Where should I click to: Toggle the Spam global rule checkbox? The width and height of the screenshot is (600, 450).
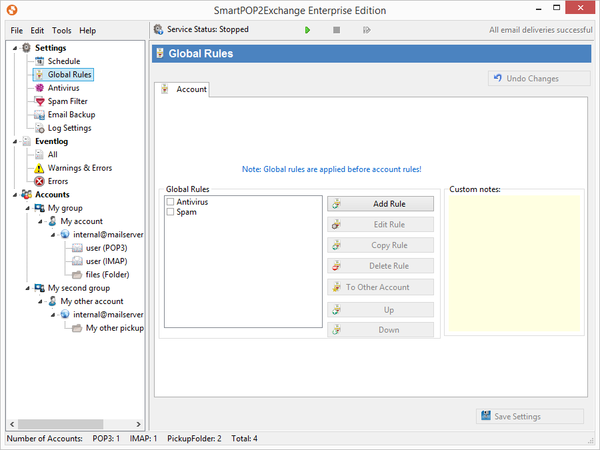point(171,212)
